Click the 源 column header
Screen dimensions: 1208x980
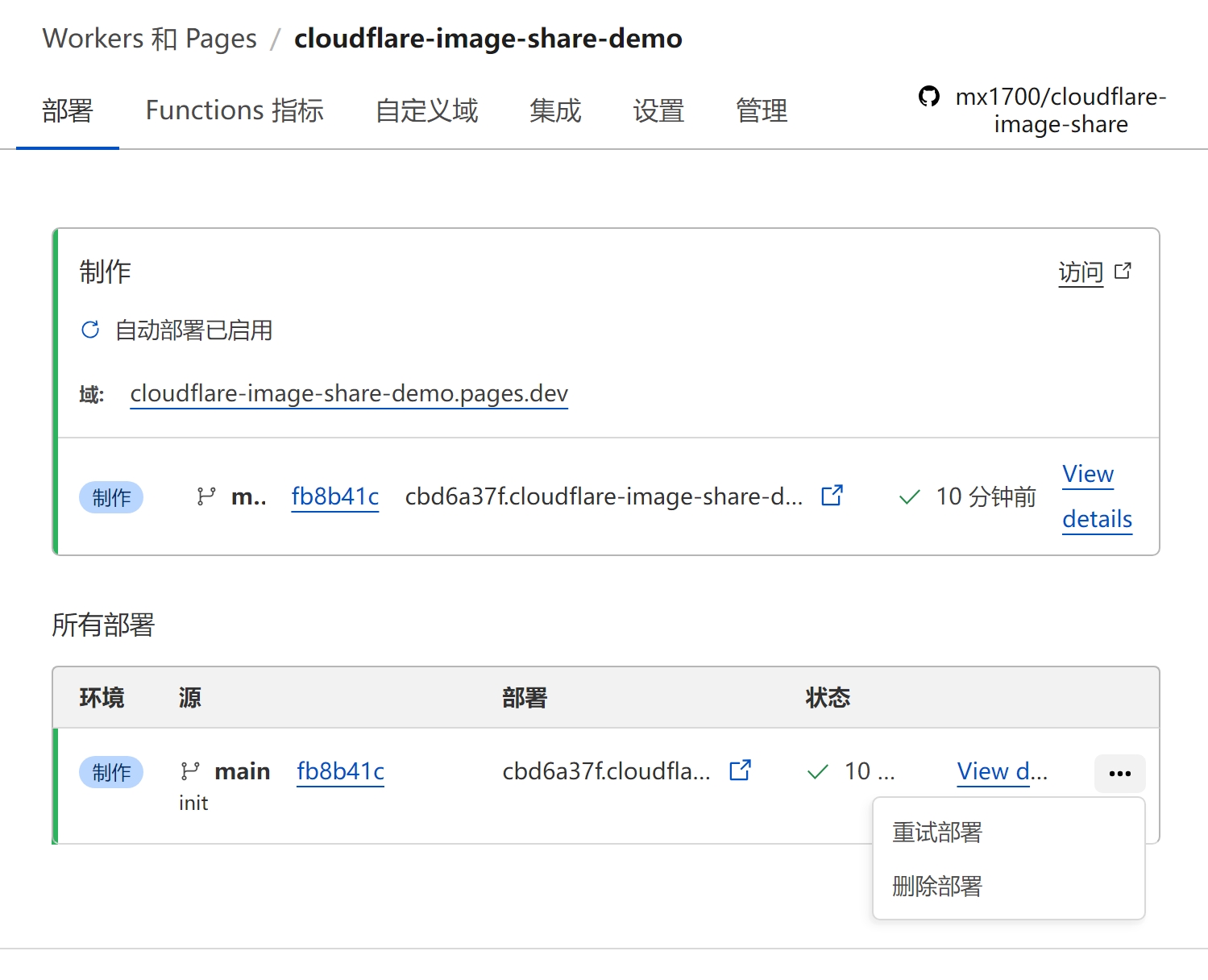click(190, 697)
